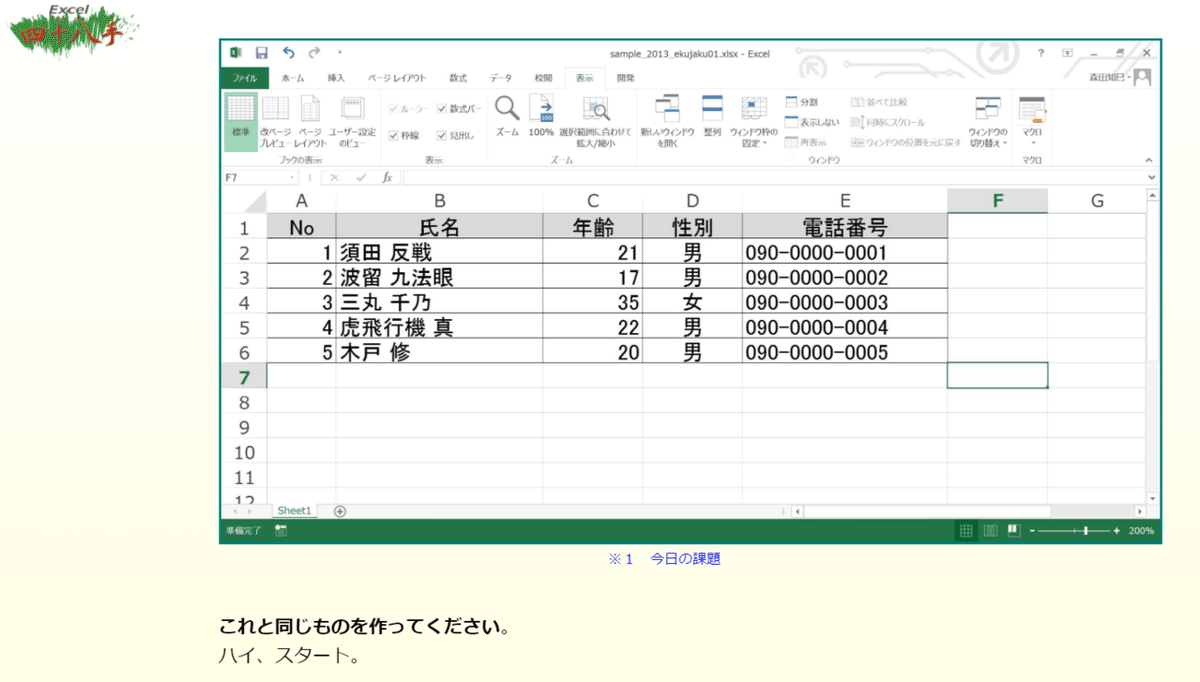Add a new sheet with the + button
1200x682 pixels.
[339, 510]
